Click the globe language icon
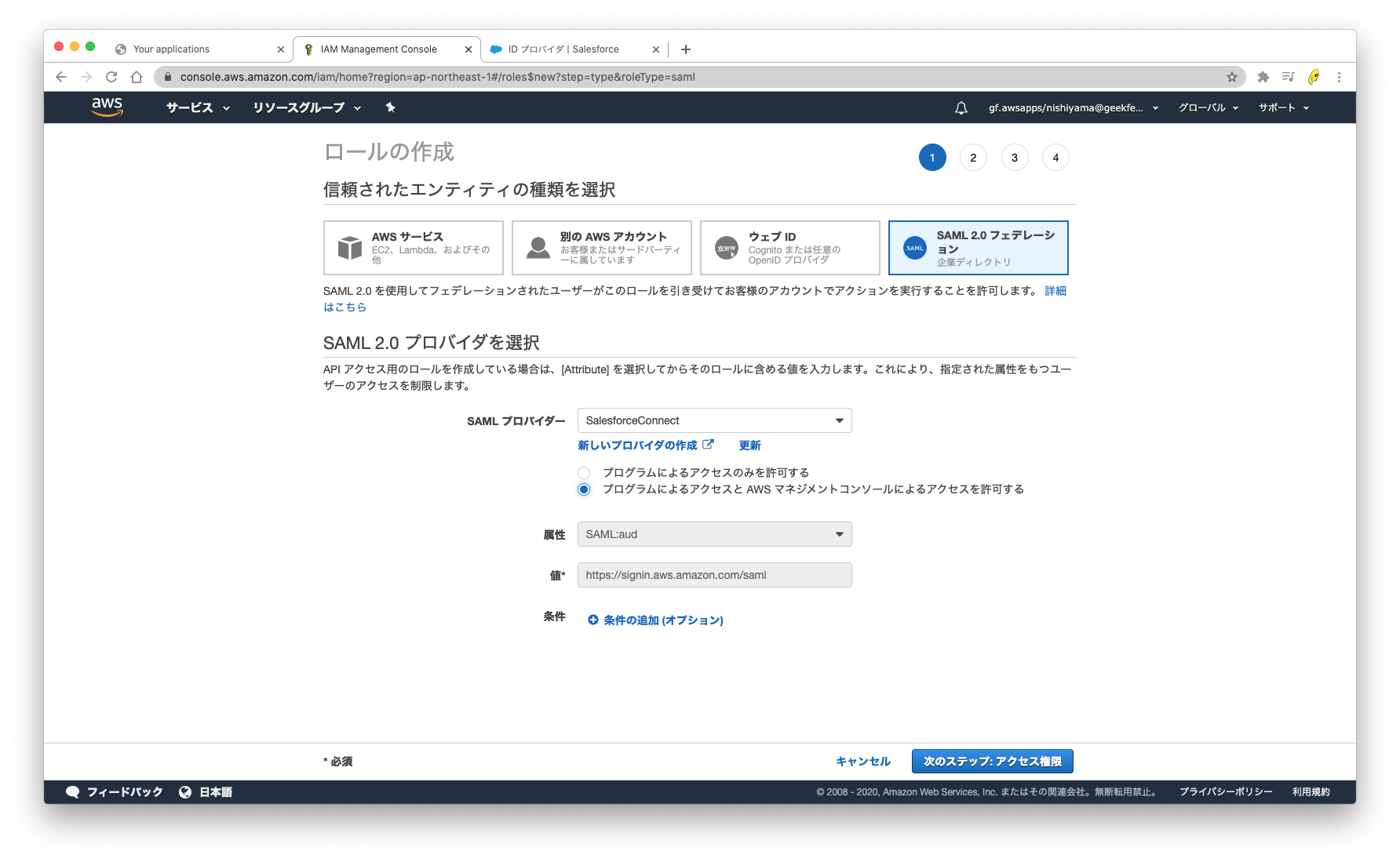 185,792
